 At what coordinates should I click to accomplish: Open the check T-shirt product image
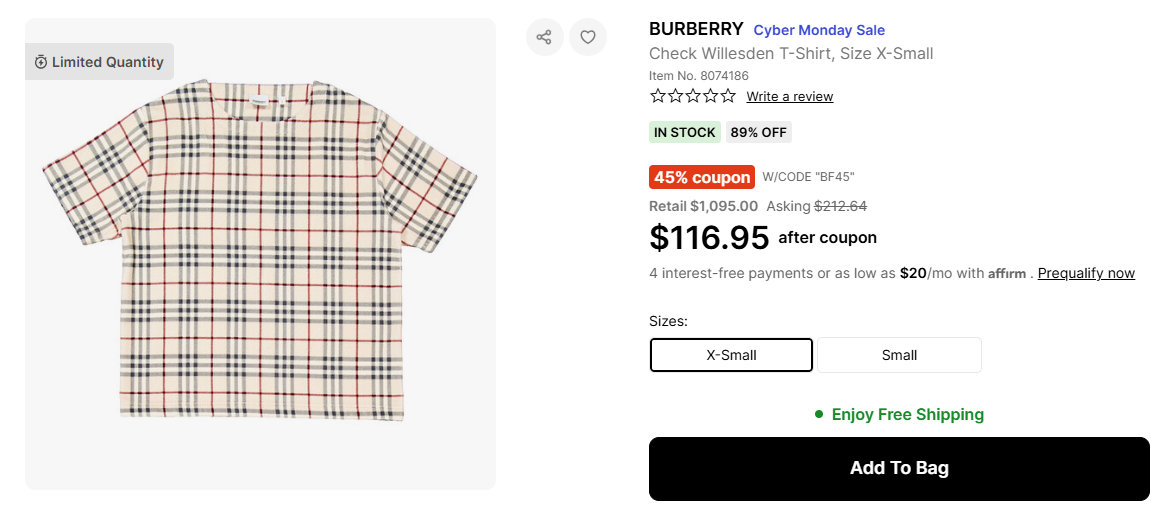[x=260, y=250]
